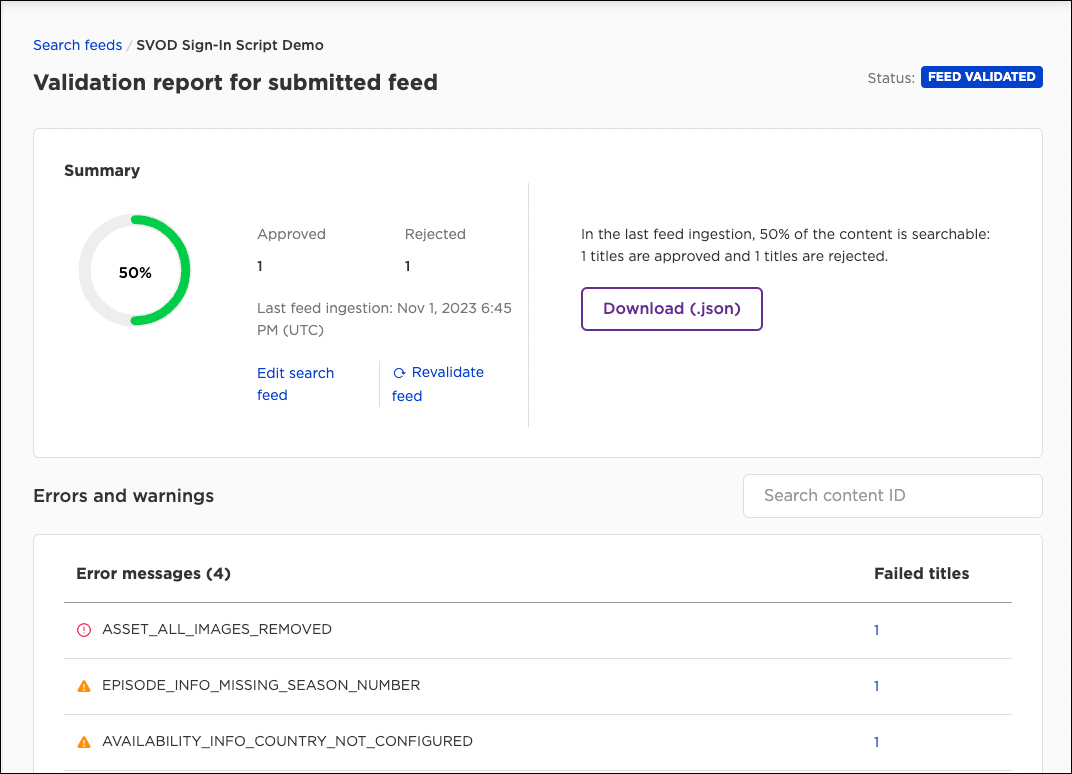This screenshot has width=1072, height=774.
Task: Click the Download (.json) button
Action: 671,309
